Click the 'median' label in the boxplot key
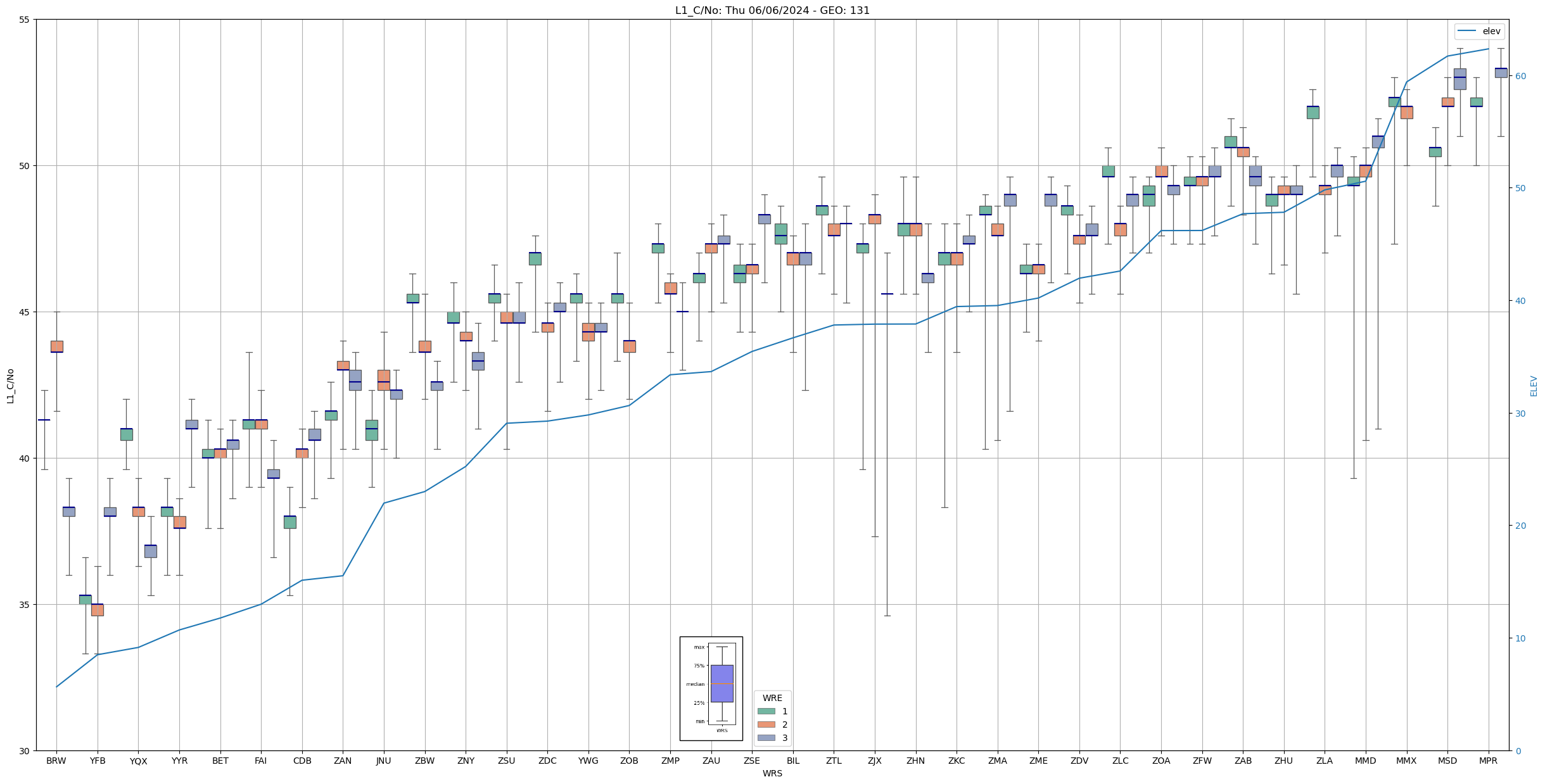 pyautogui.click(x=695, y=684)
